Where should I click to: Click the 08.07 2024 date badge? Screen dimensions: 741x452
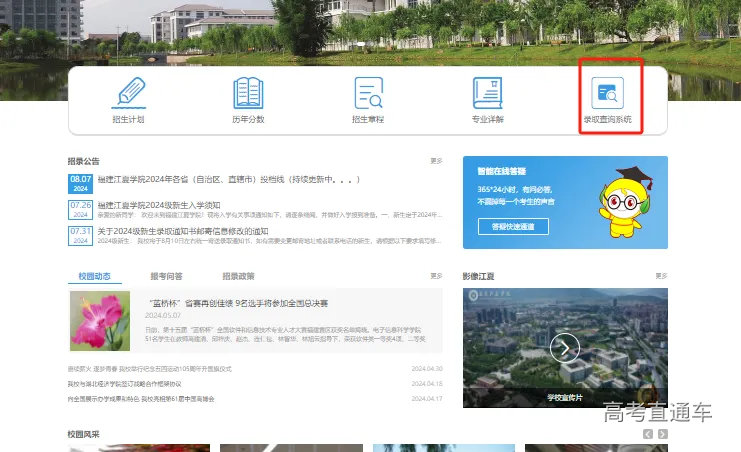[80, 183]
